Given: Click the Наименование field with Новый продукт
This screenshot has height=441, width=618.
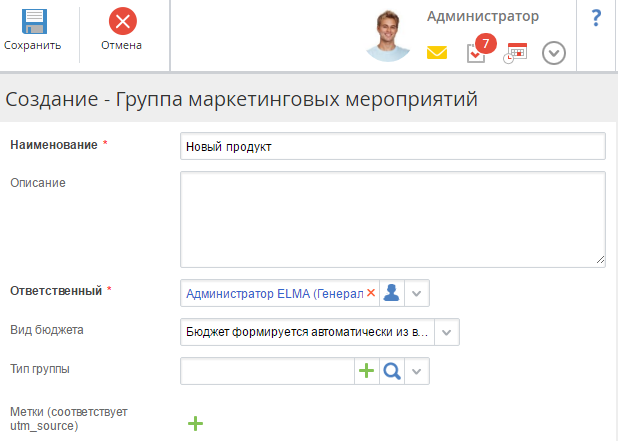Looking at the screenshot, I should click(x=392, y=146).
